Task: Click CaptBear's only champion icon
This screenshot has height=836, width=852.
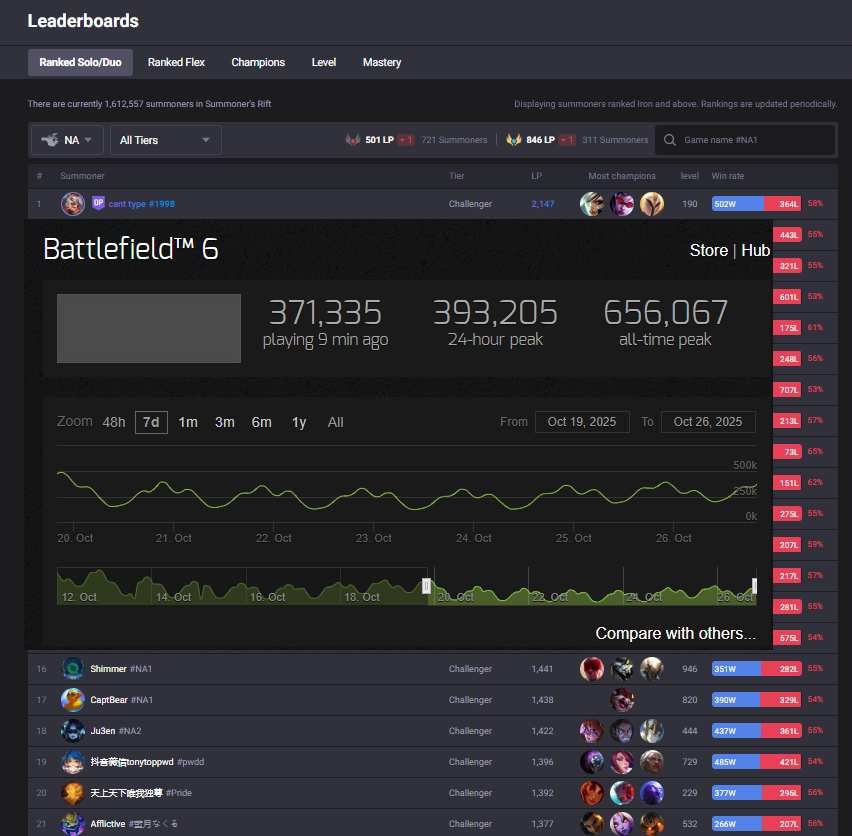Action: pos(622,700)
